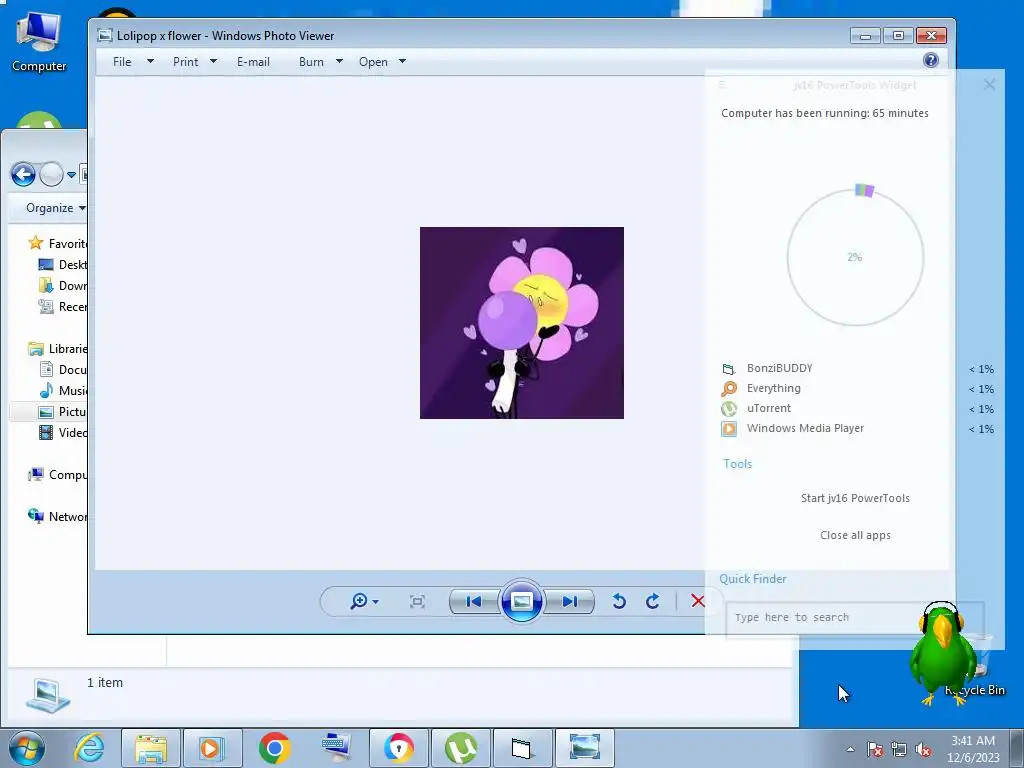The image size is (1024, 768).
Task: Click the BonziBUDDY app icon in widget
Action: [729, 369]
